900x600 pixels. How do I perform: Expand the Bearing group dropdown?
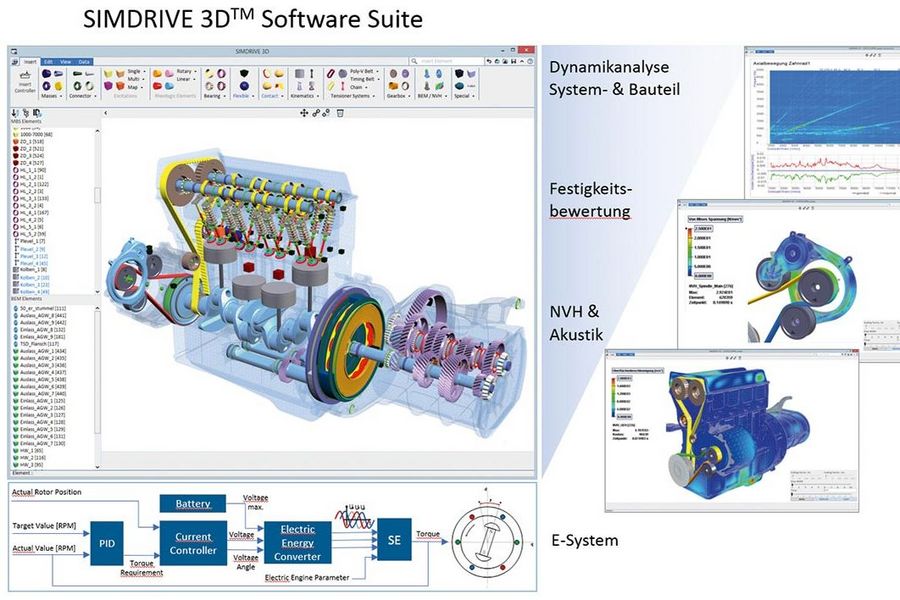214,96
